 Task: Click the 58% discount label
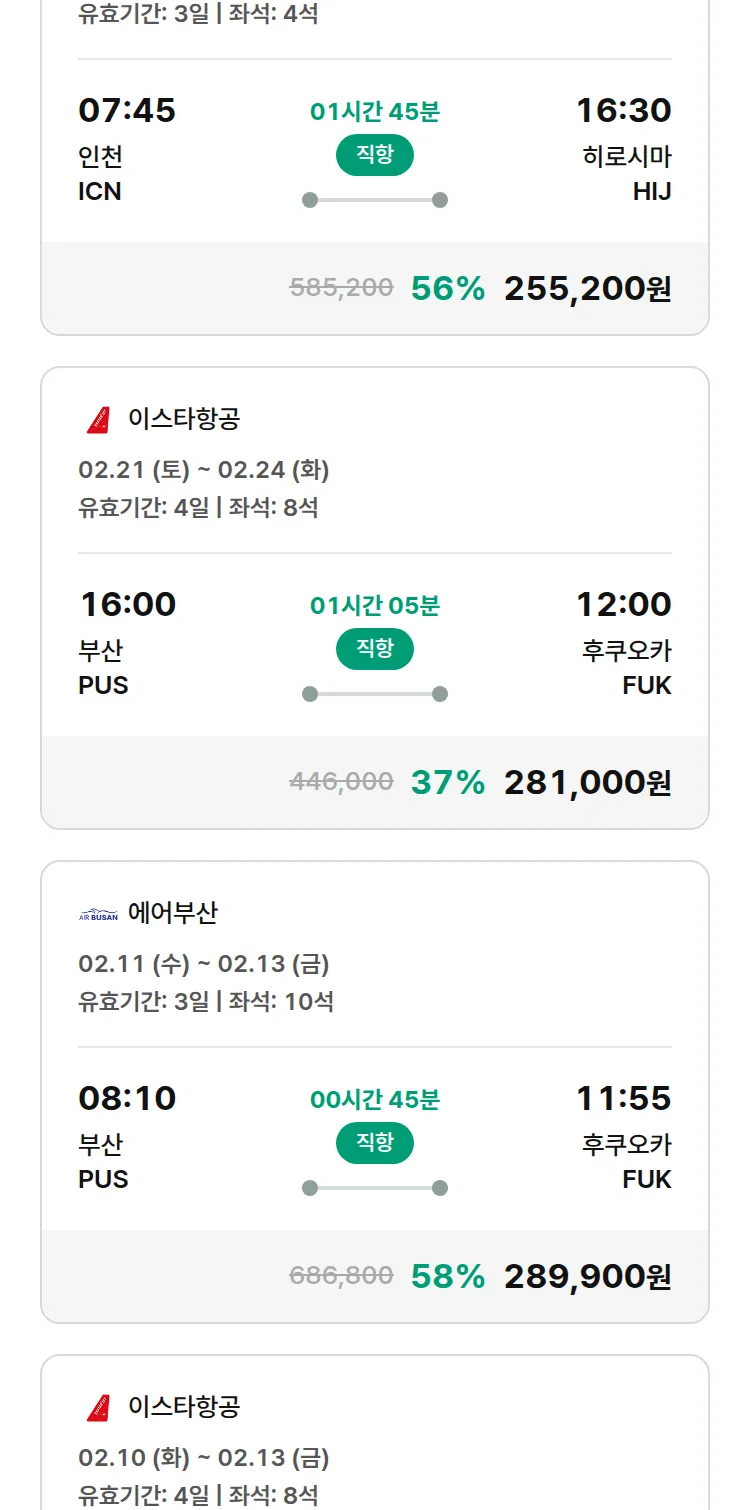448,1277
